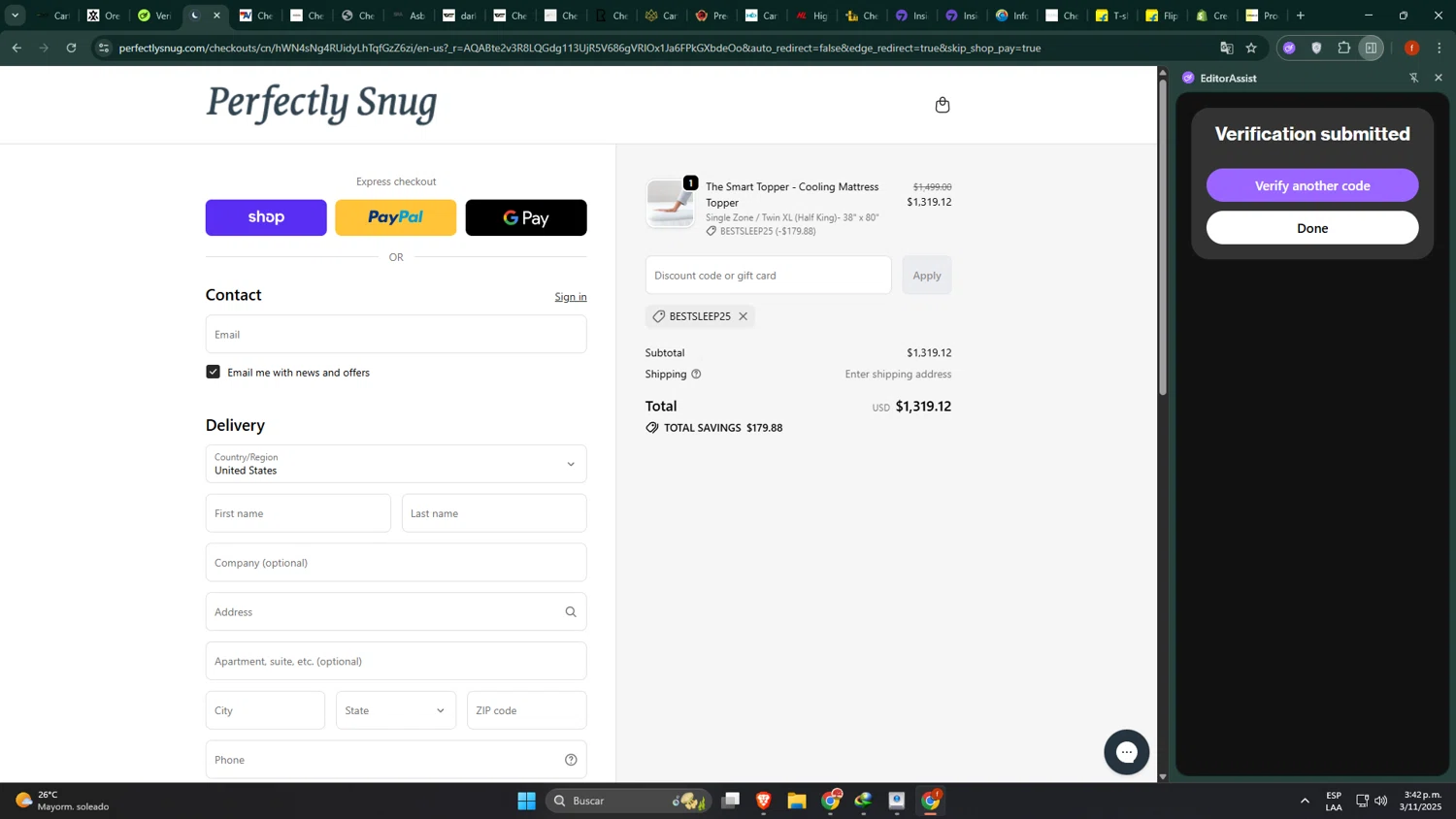
Task: Open a new browser tab
Action: (x=1301, y=16)
